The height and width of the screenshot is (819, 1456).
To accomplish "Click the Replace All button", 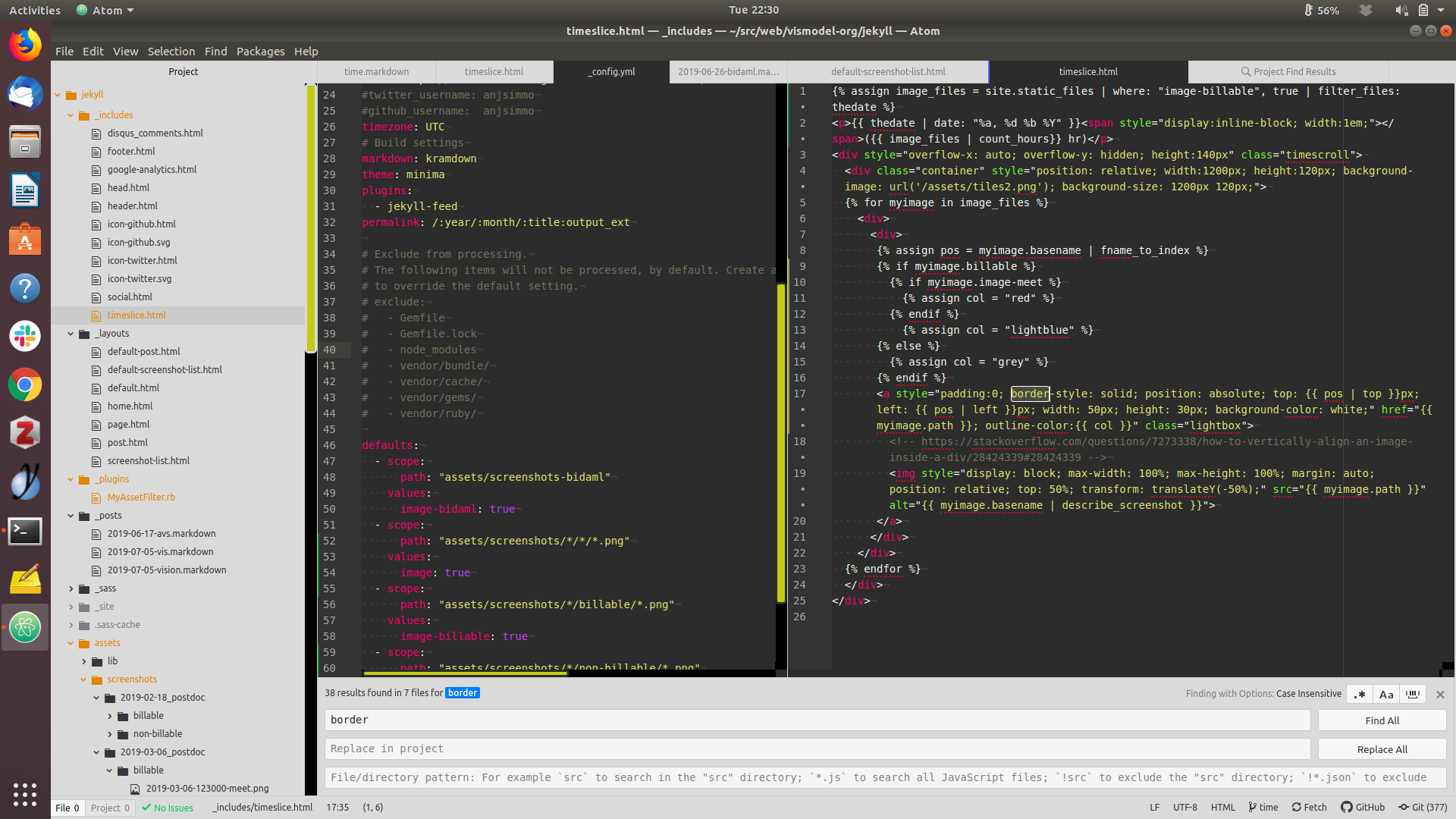I will [x=1382, y=749].
